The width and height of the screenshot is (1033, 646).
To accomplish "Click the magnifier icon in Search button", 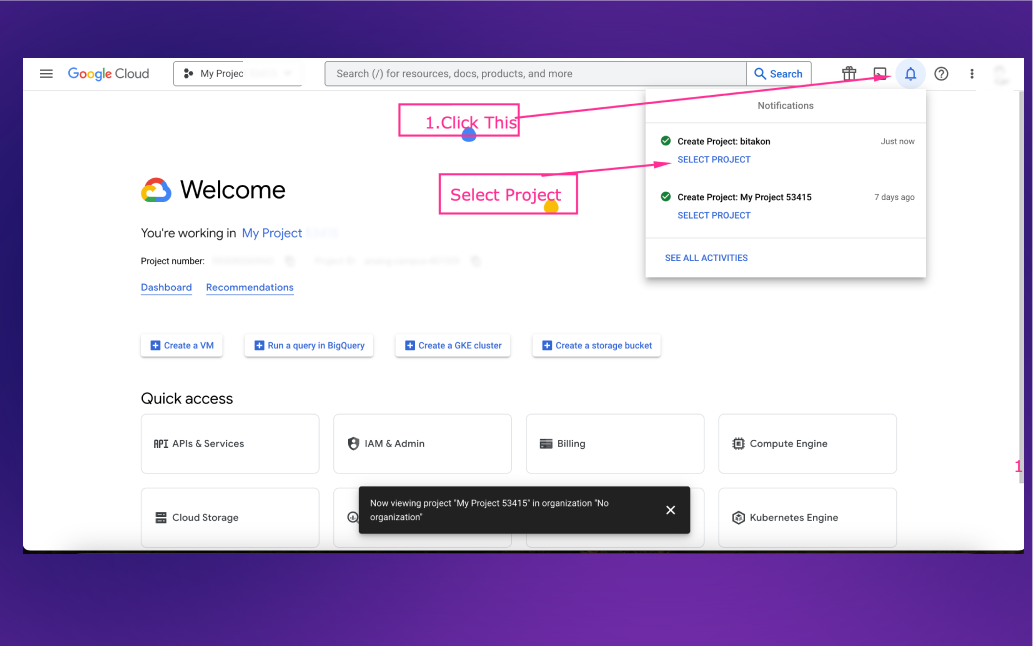I will coord(760,74).
